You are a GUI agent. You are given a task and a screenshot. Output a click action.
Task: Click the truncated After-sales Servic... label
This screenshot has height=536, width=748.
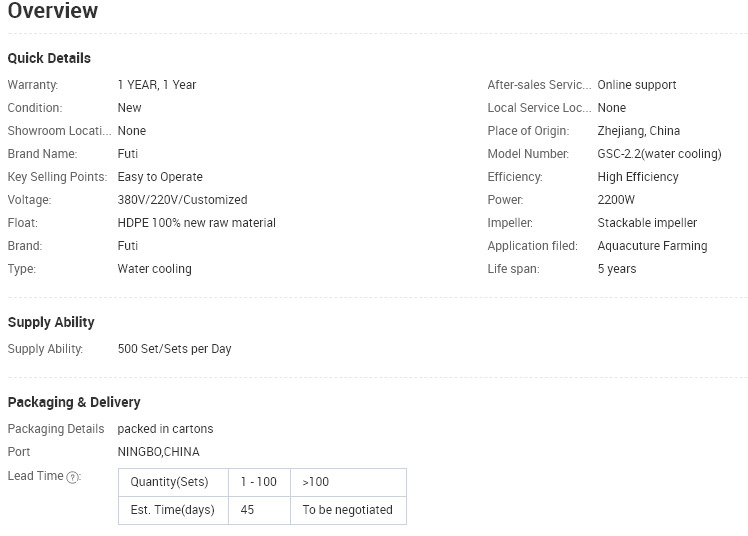(x=539, y=85)
